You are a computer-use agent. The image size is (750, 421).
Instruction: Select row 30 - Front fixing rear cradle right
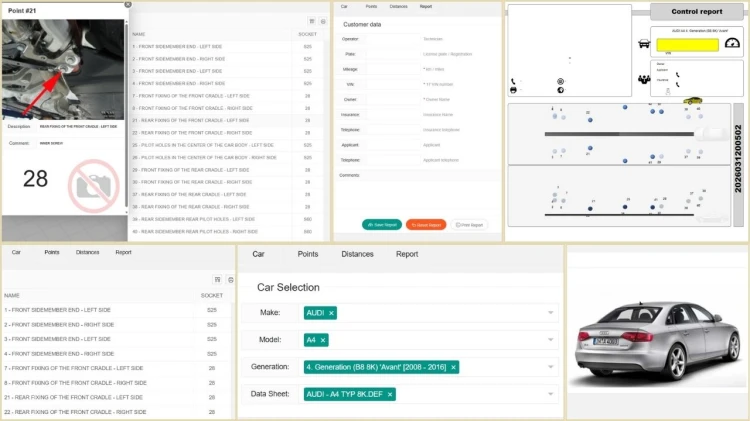click(x=226, y=182)
